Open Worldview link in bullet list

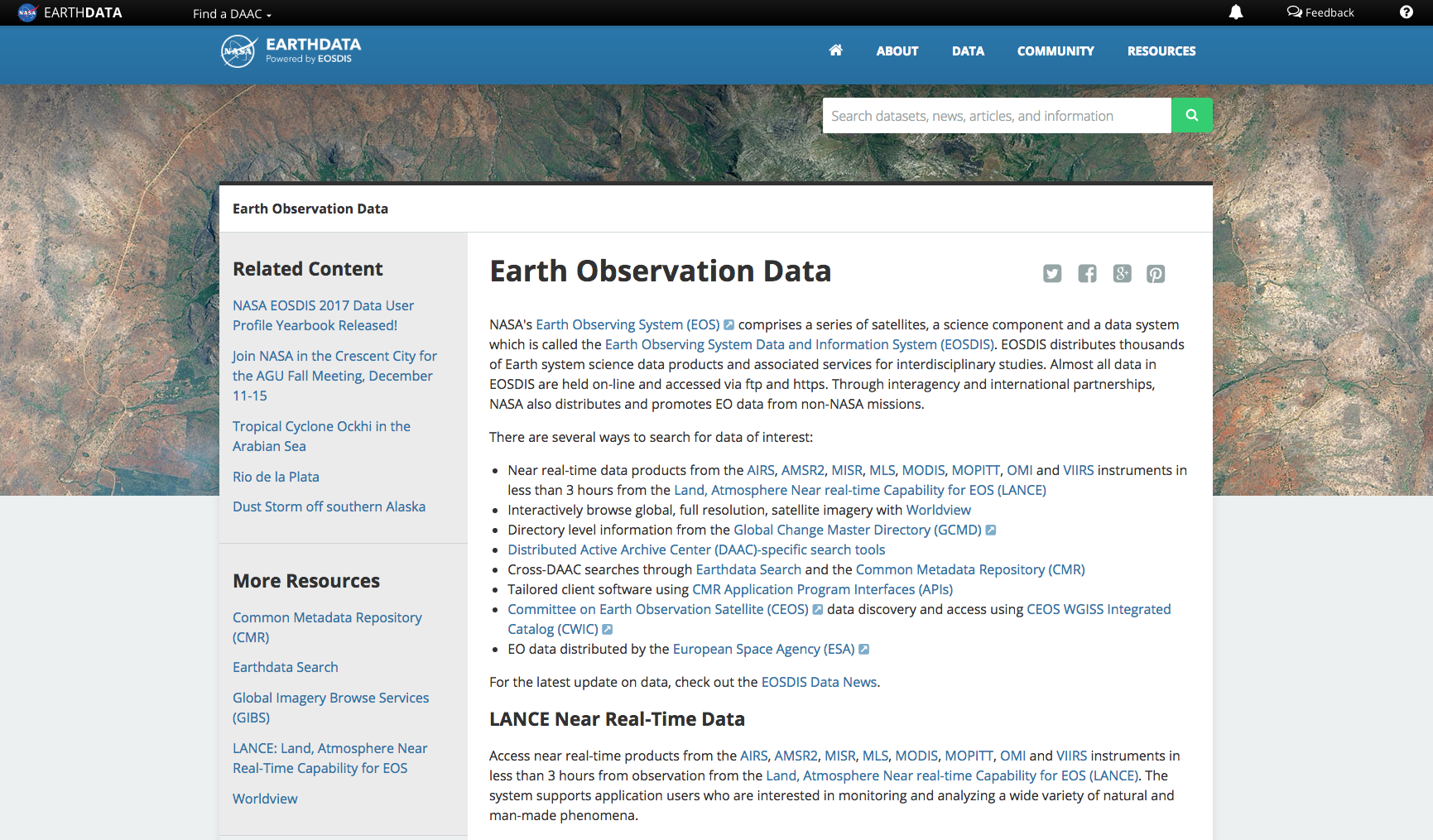[x=938, y=510]
